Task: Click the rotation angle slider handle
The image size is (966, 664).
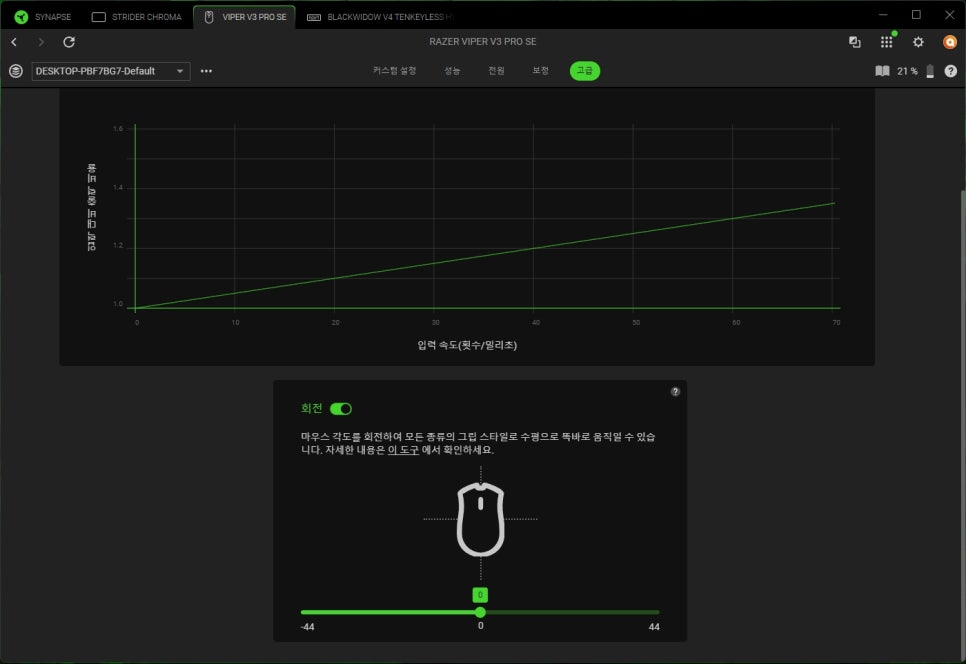Action: coord(480,612)
